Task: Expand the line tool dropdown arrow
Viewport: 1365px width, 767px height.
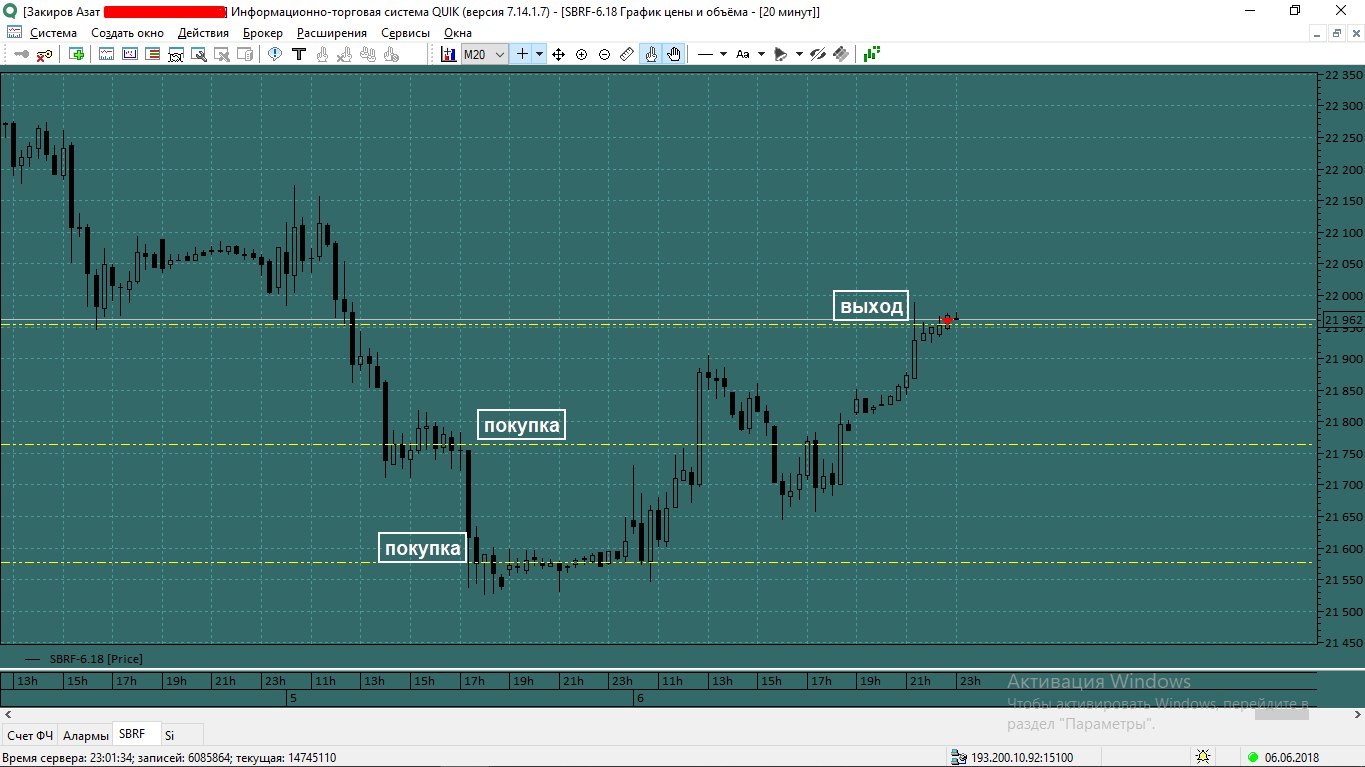Action: pyautogui.click(x=723, y=54)
